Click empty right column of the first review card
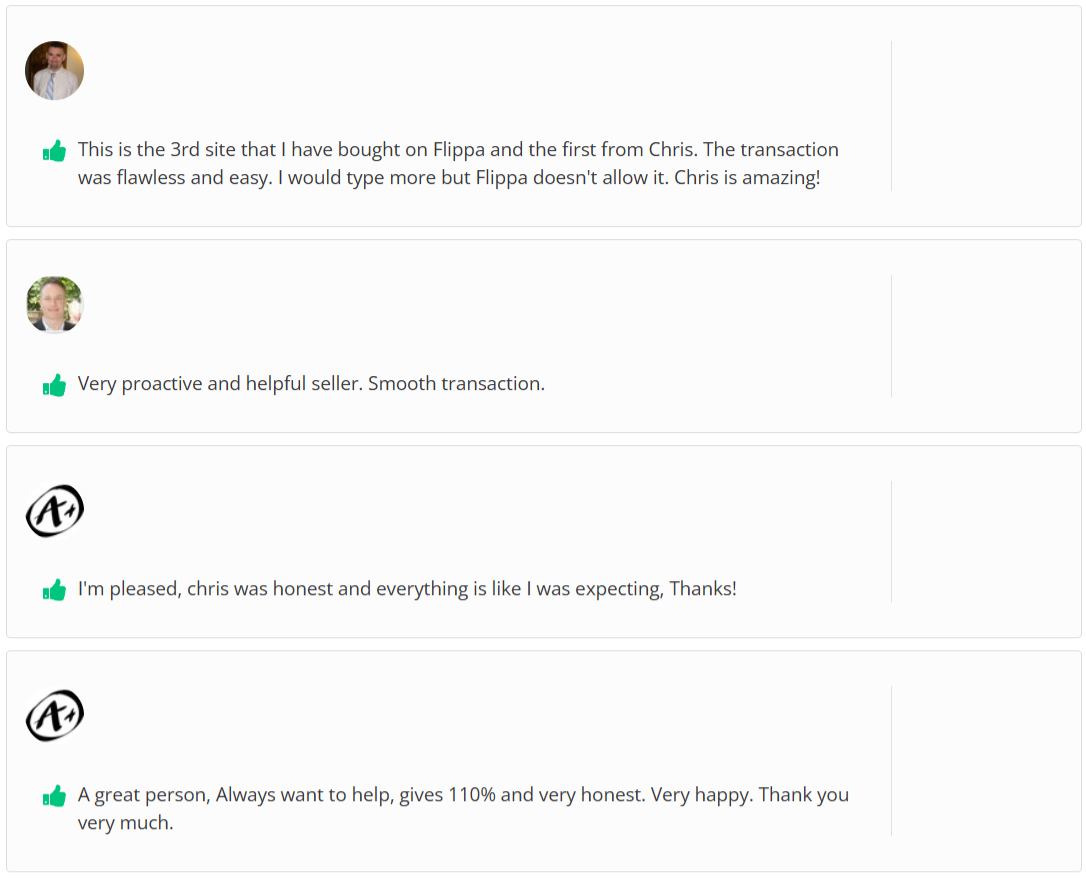The image size is (1086, 878). click(985, 116)
